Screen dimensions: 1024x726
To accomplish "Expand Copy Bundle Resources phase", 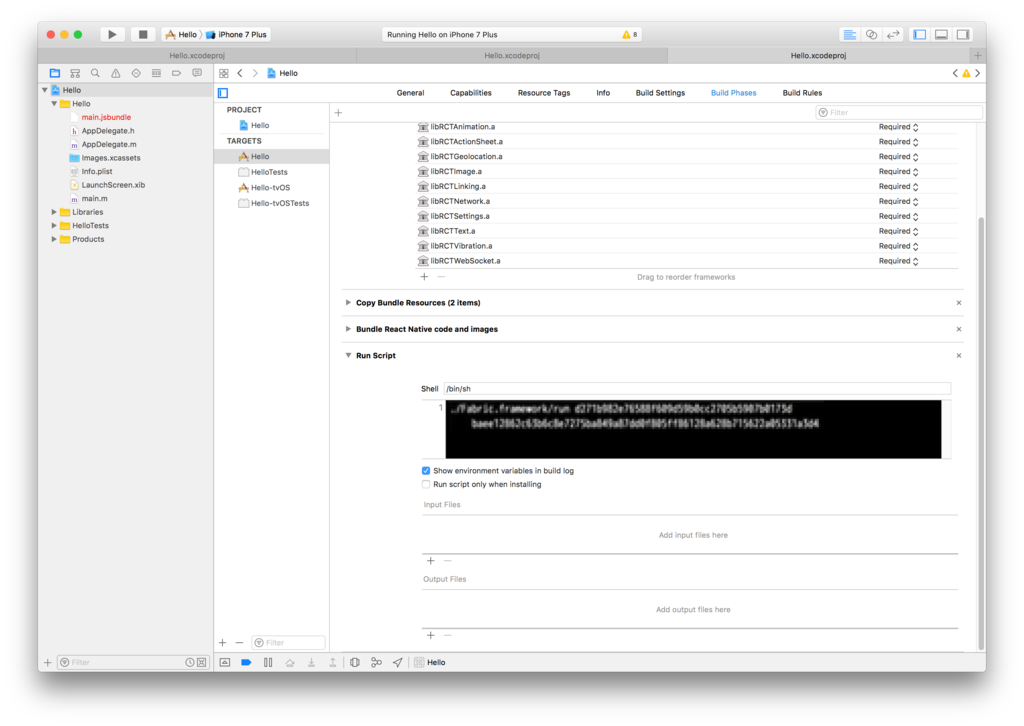I will coord(348,303).
